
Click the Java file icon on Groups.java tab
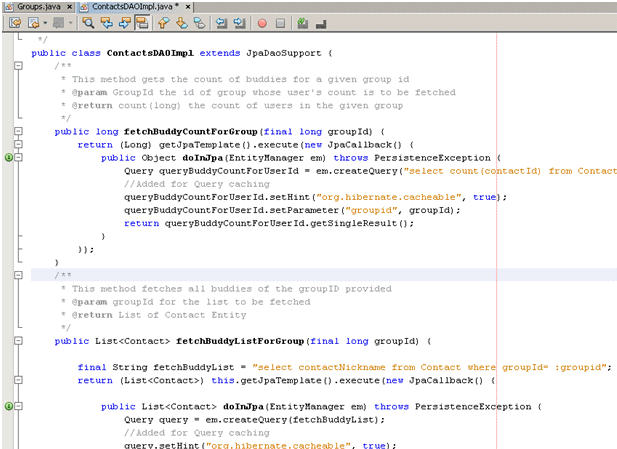tap(9, 7)
